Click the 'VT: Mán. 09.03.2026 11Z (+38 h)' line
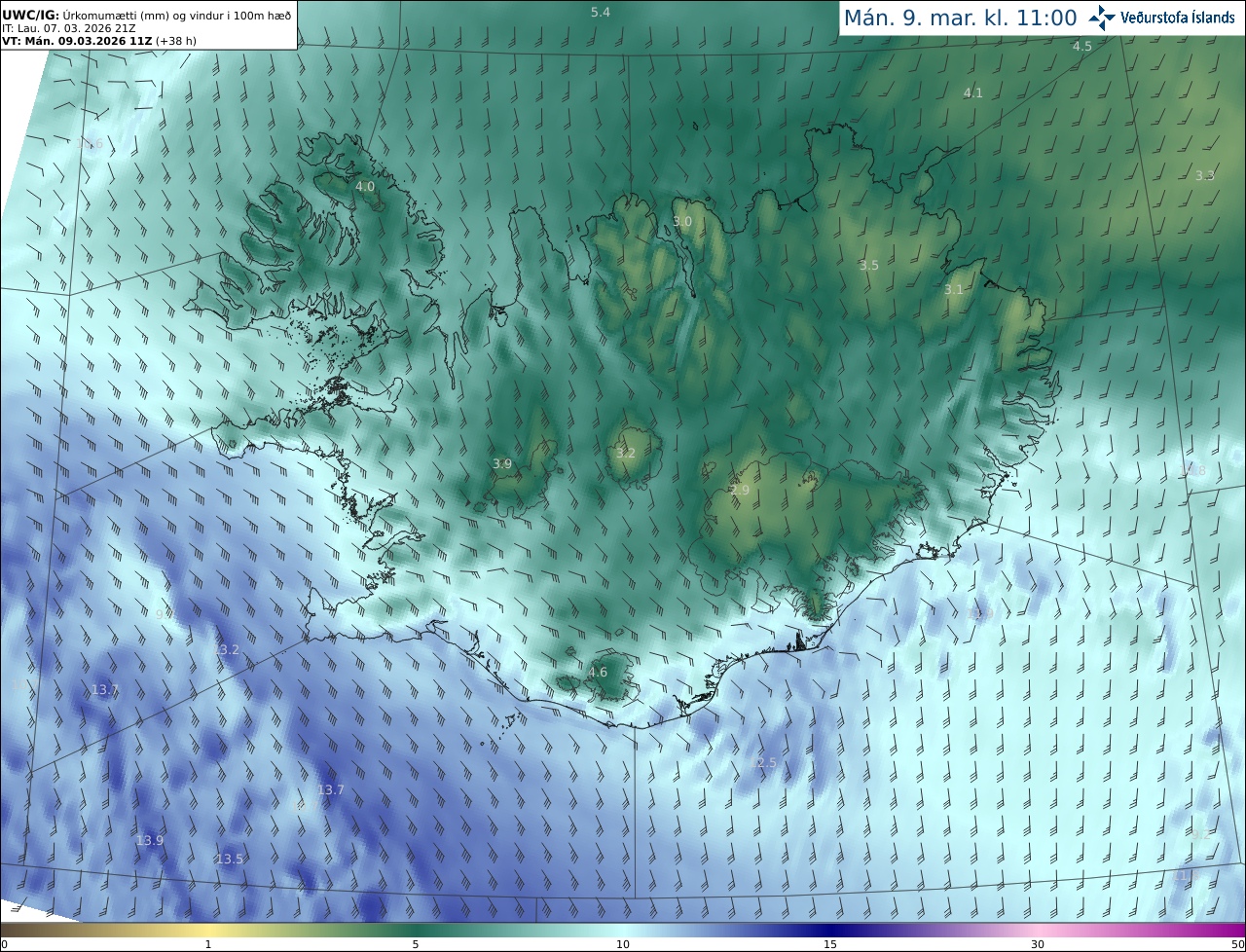 pos(98,41)
